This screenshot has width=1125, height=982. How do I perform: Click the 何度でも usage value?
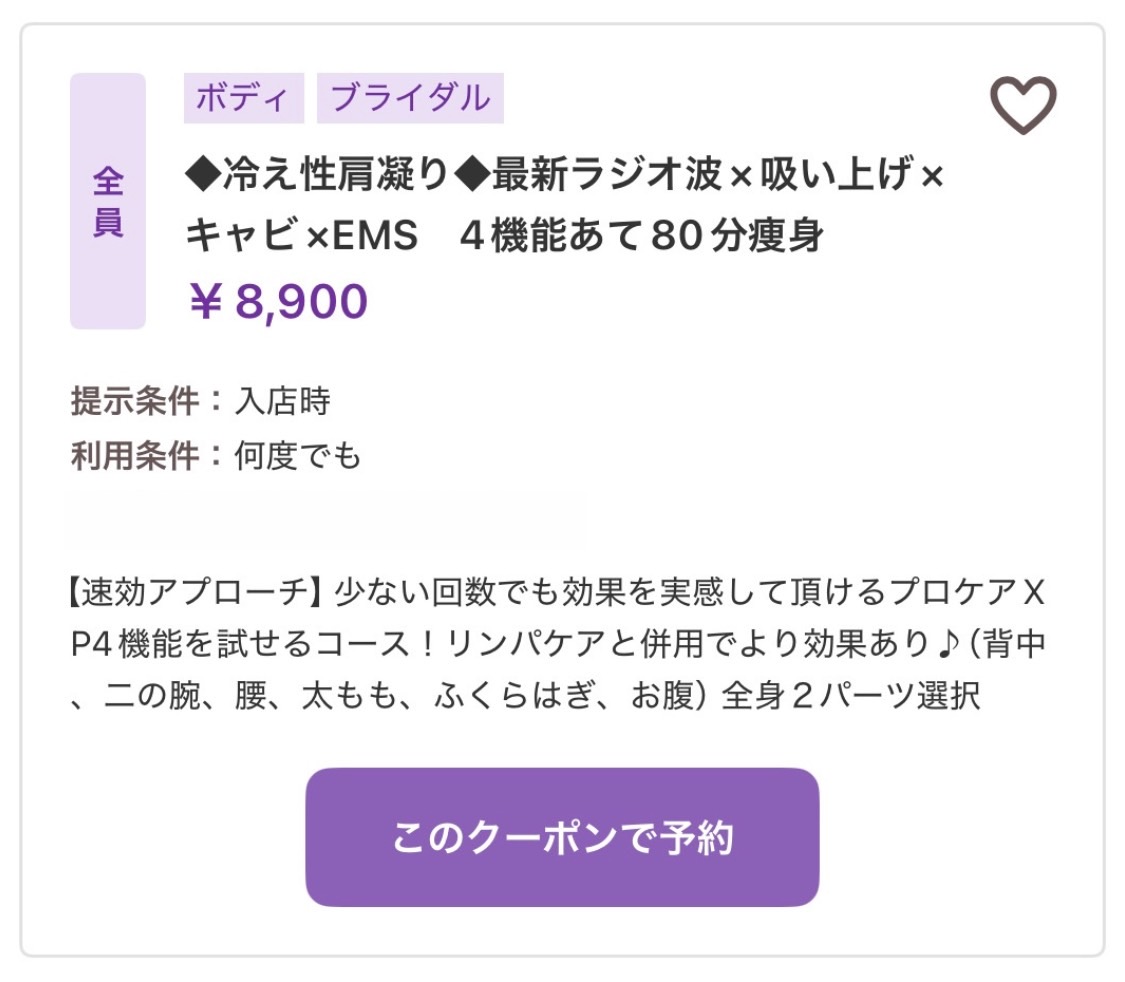point(298,455)
